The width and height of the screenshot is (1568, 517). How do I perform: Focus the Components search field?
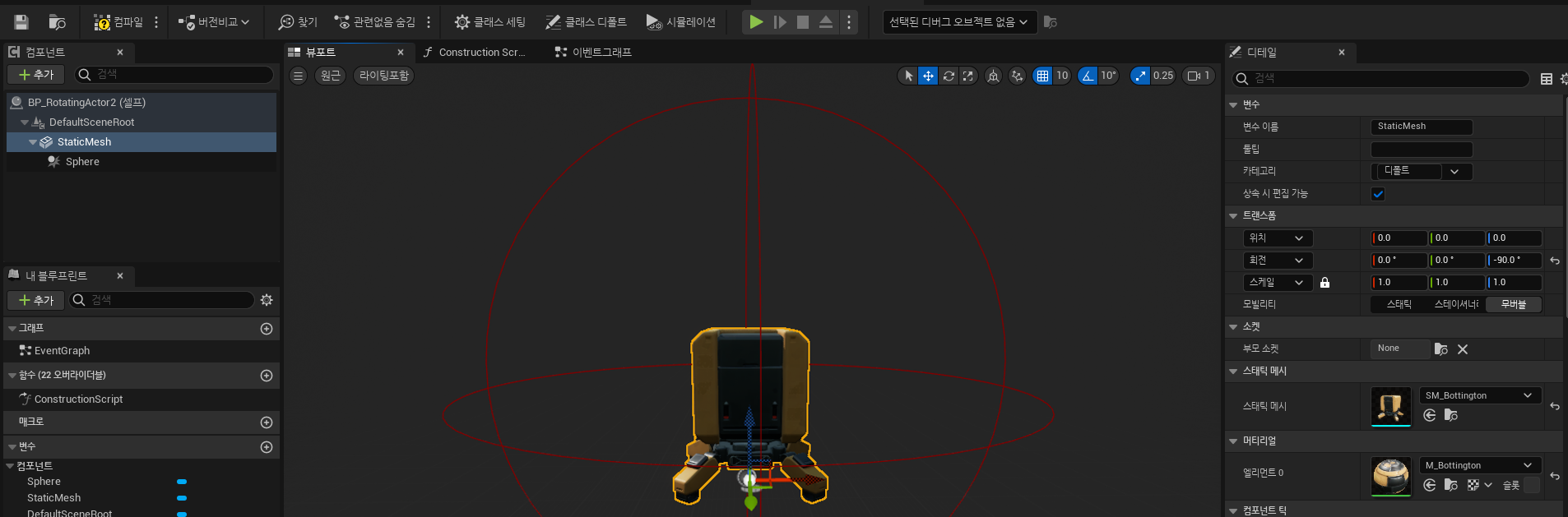pos(174,75)
